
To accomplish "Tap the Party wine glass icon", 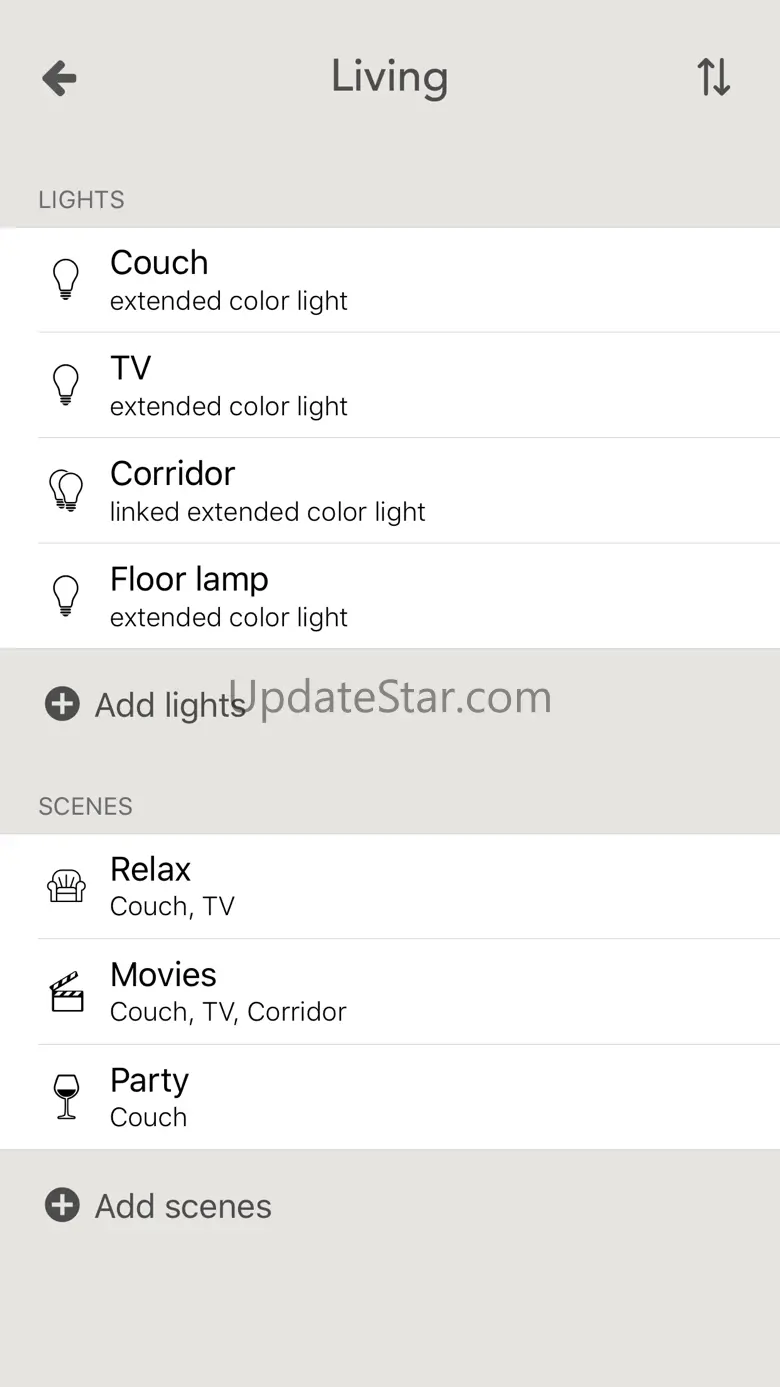I will coord(66,1097).
